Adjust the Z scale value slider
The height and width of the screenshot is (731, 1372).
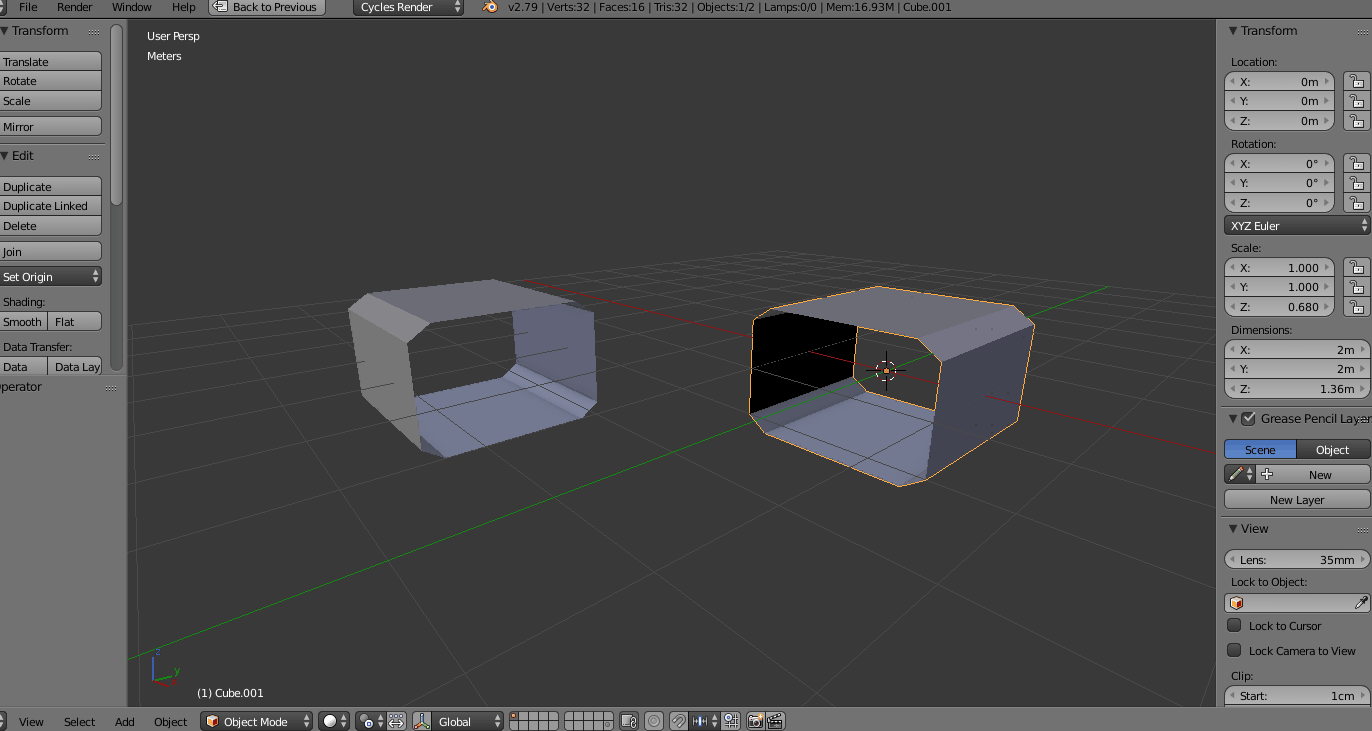[x=1279, y=307]
